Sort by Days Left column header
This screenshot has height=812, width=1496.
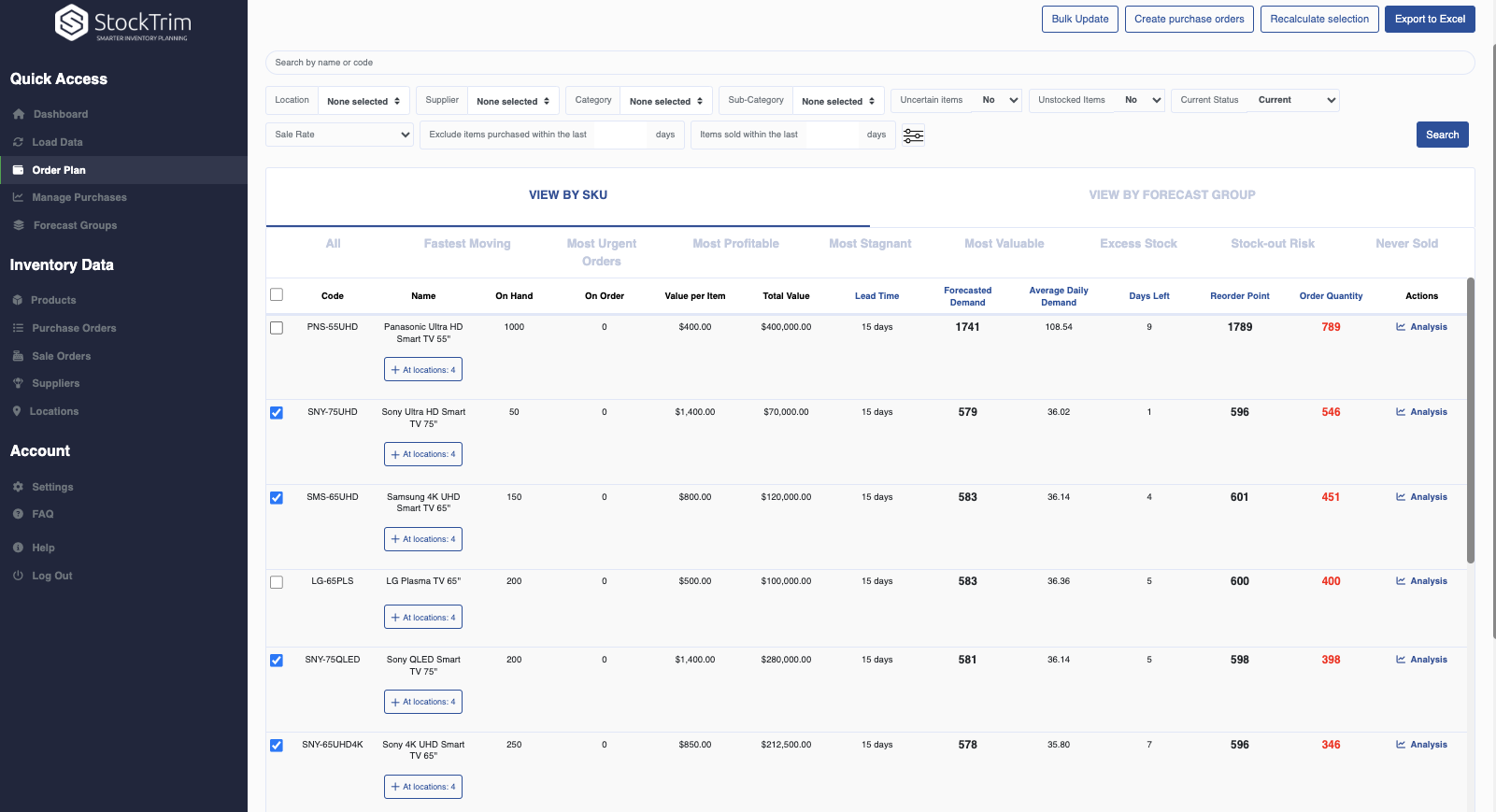coord(1148,296)
